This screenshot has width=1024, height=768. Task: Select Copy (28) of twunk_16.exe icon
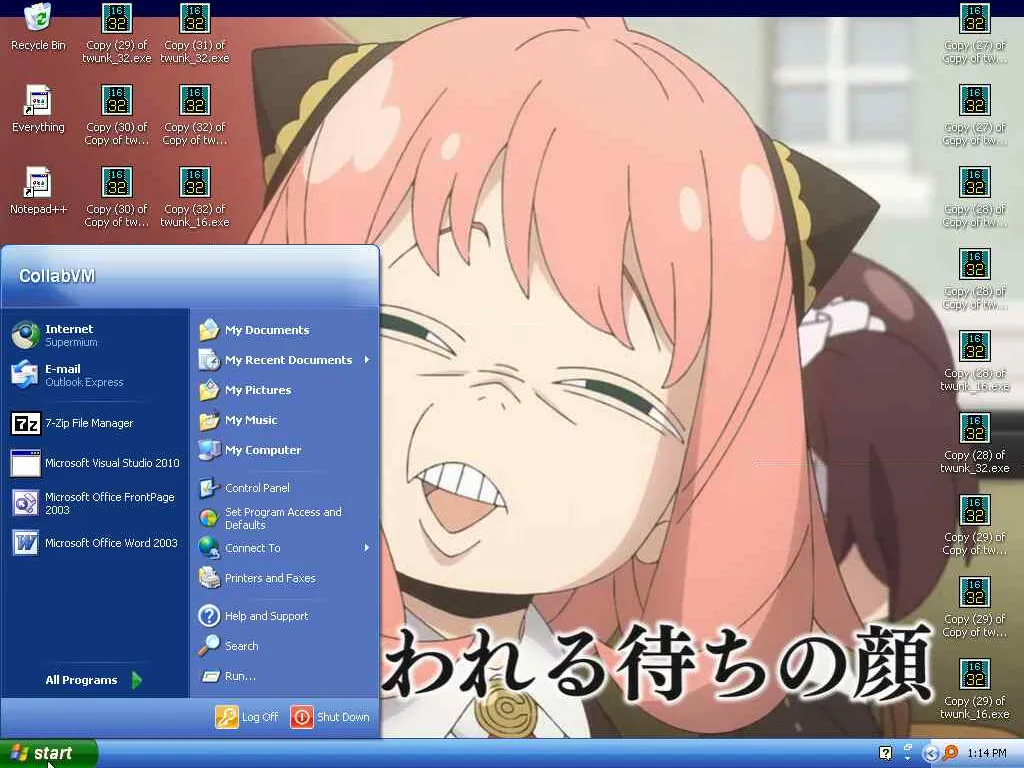pyautogui.click(x=974, y=361)
